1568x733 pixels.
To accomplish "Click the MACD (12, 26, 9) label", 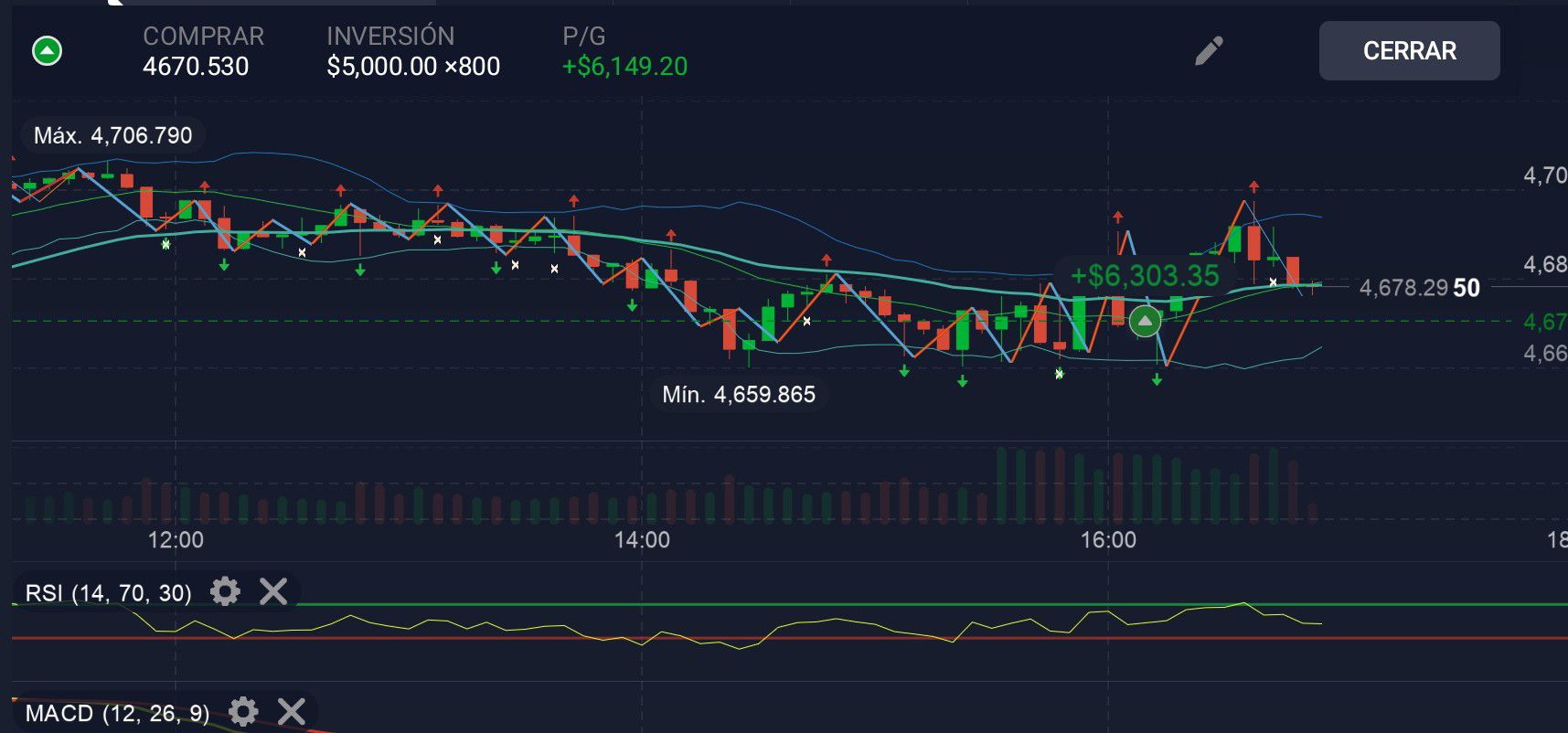I will click(117, 713).
